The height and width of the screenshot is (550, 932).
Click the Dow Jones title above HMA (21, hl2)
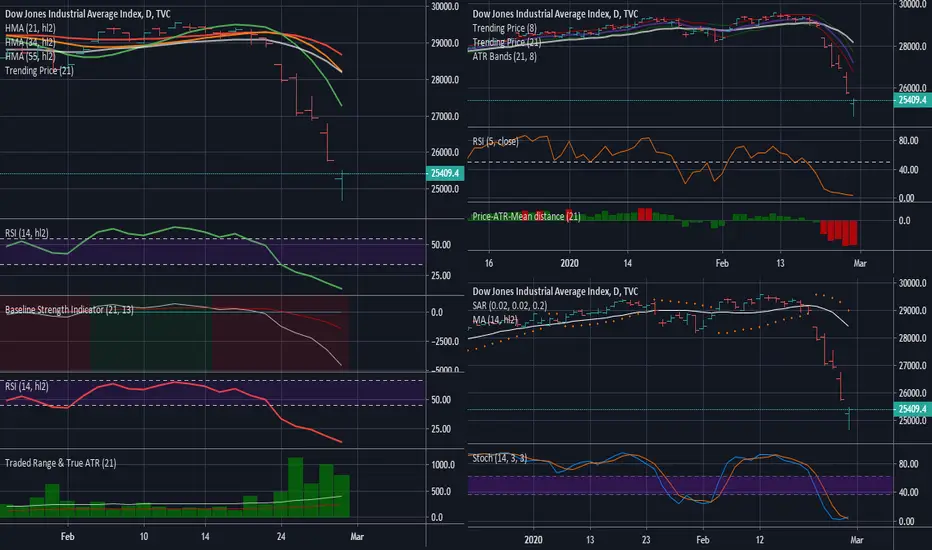88,14
